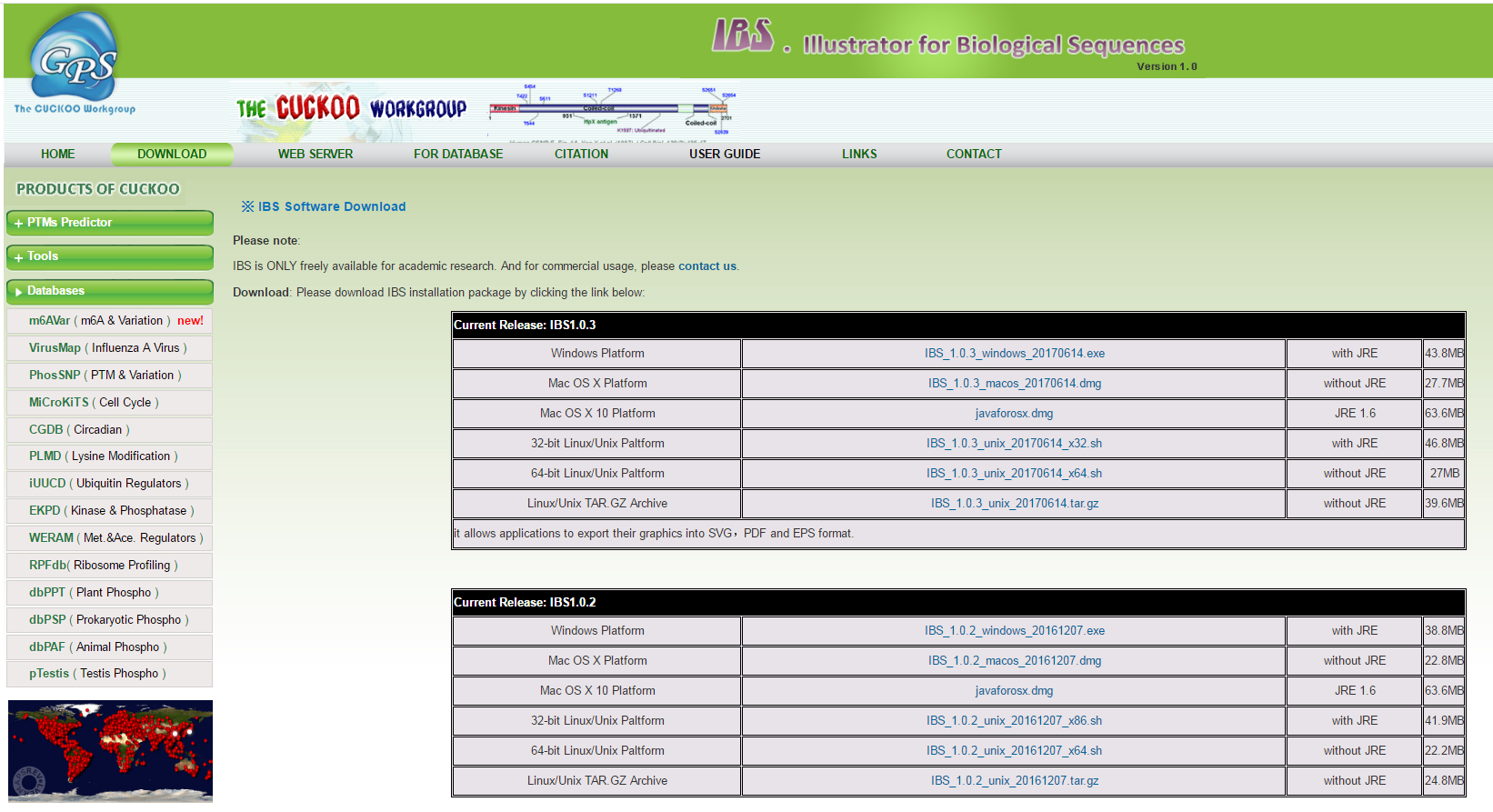The image size is (1493, 812).
Task: Go to the HOME menu item
Action: (57, 155)
